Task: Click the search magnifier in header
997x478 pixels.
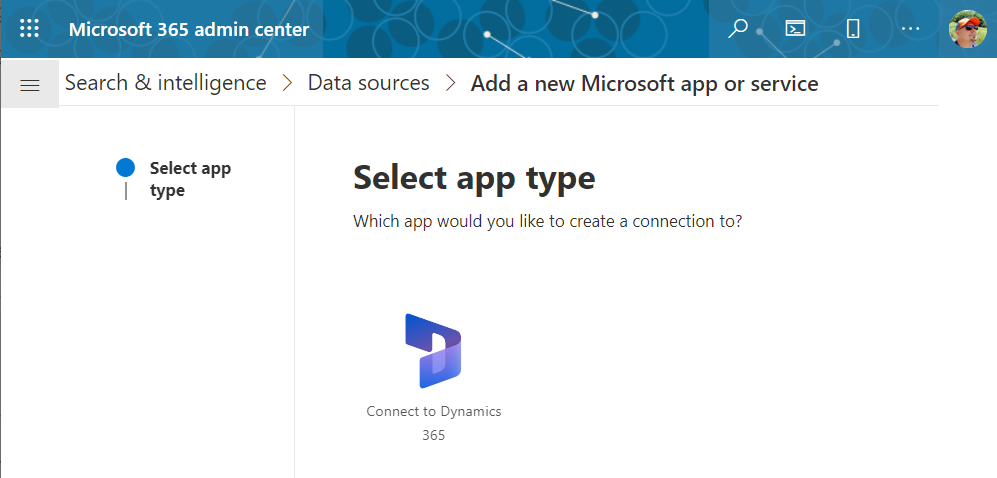Action: (x=738, y=29)
